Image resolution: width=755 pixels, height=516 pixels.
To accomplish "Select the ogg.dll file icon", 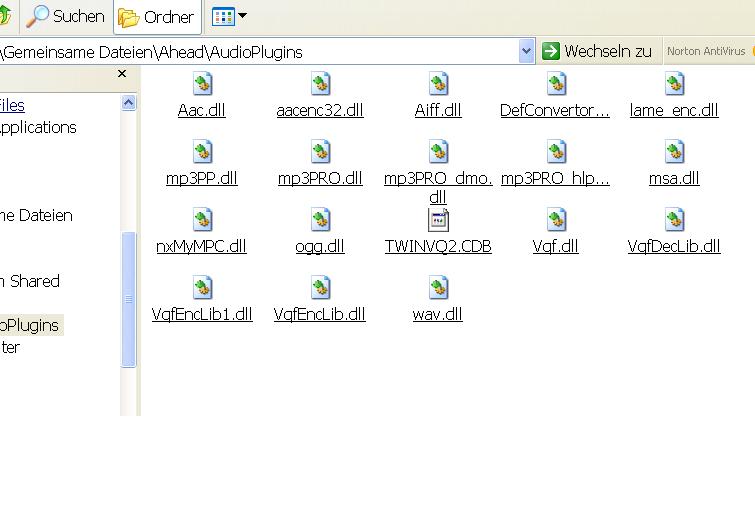I will coord(320,219).
